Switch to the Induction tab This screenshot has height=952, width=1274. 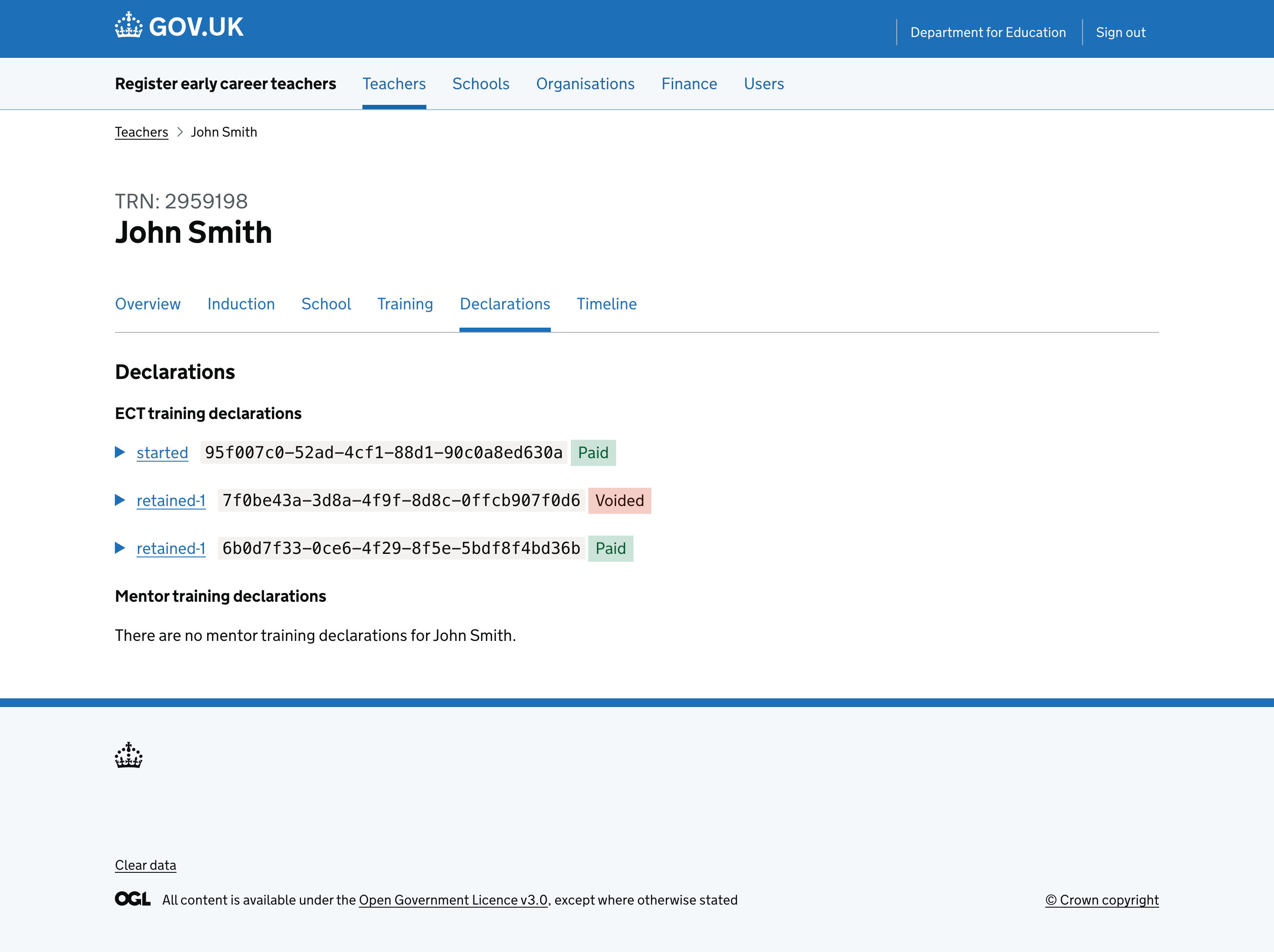[241, 304]
